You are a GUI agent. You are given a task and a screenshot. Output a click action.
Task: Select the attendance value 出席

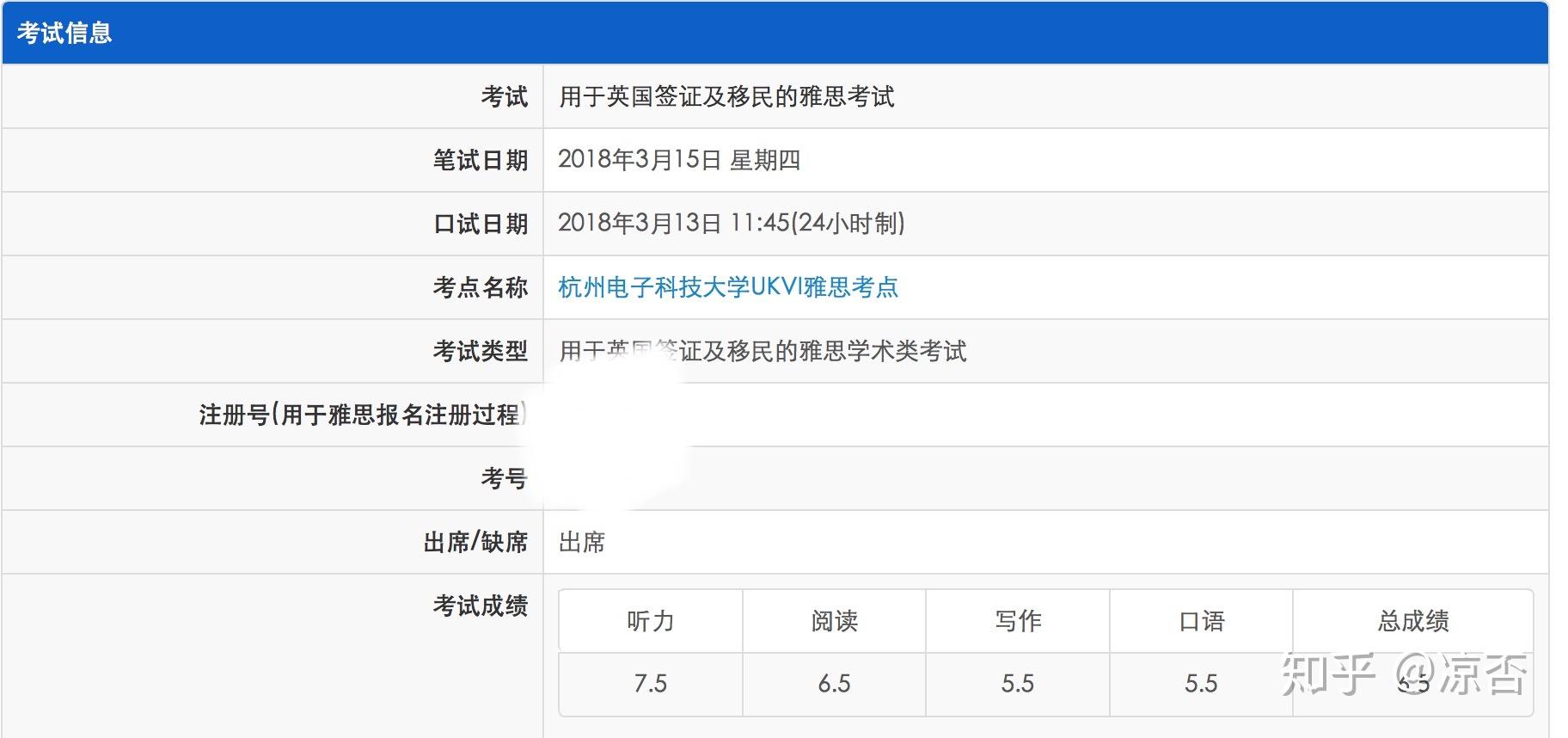pyautogui.click(x=582, y=542)
